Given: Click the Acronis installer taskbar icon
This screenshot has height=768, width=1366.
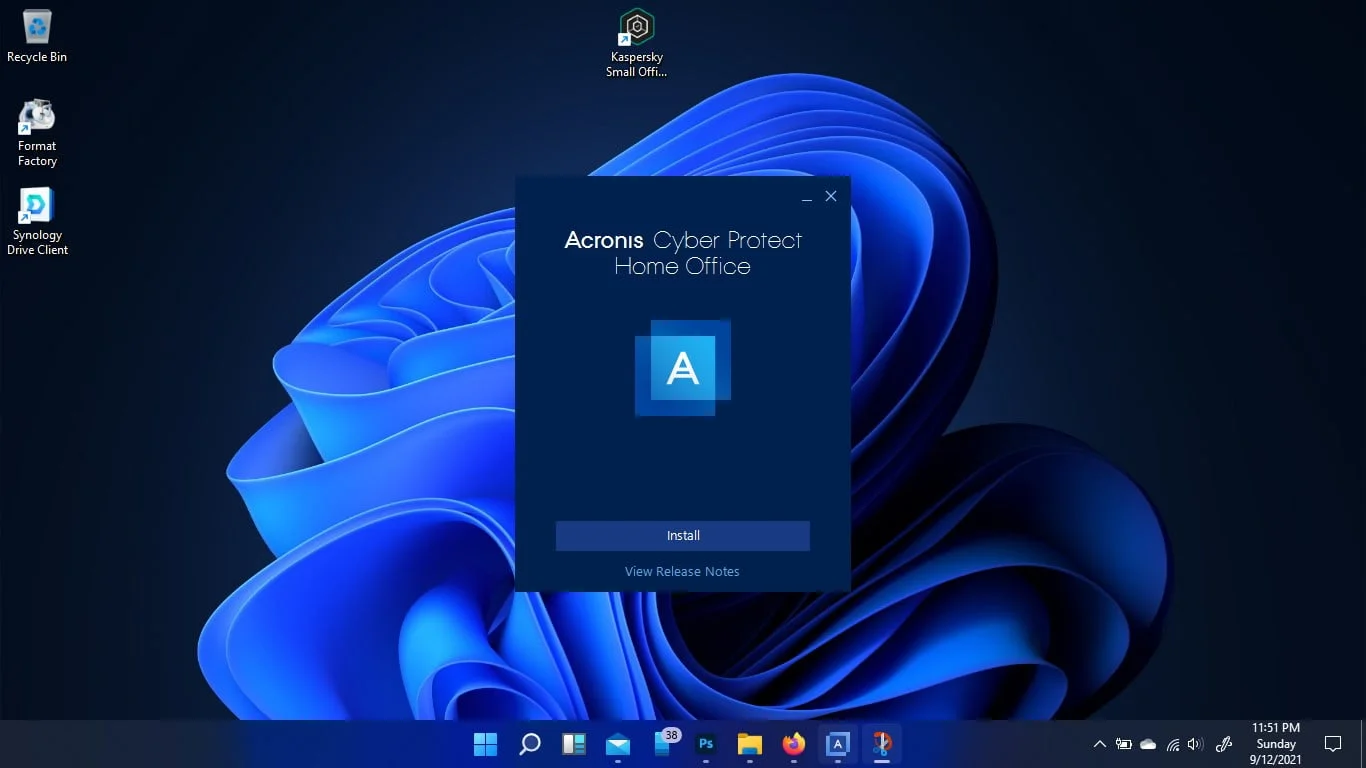Looking at the screenshot, I should tap(838, 744).
